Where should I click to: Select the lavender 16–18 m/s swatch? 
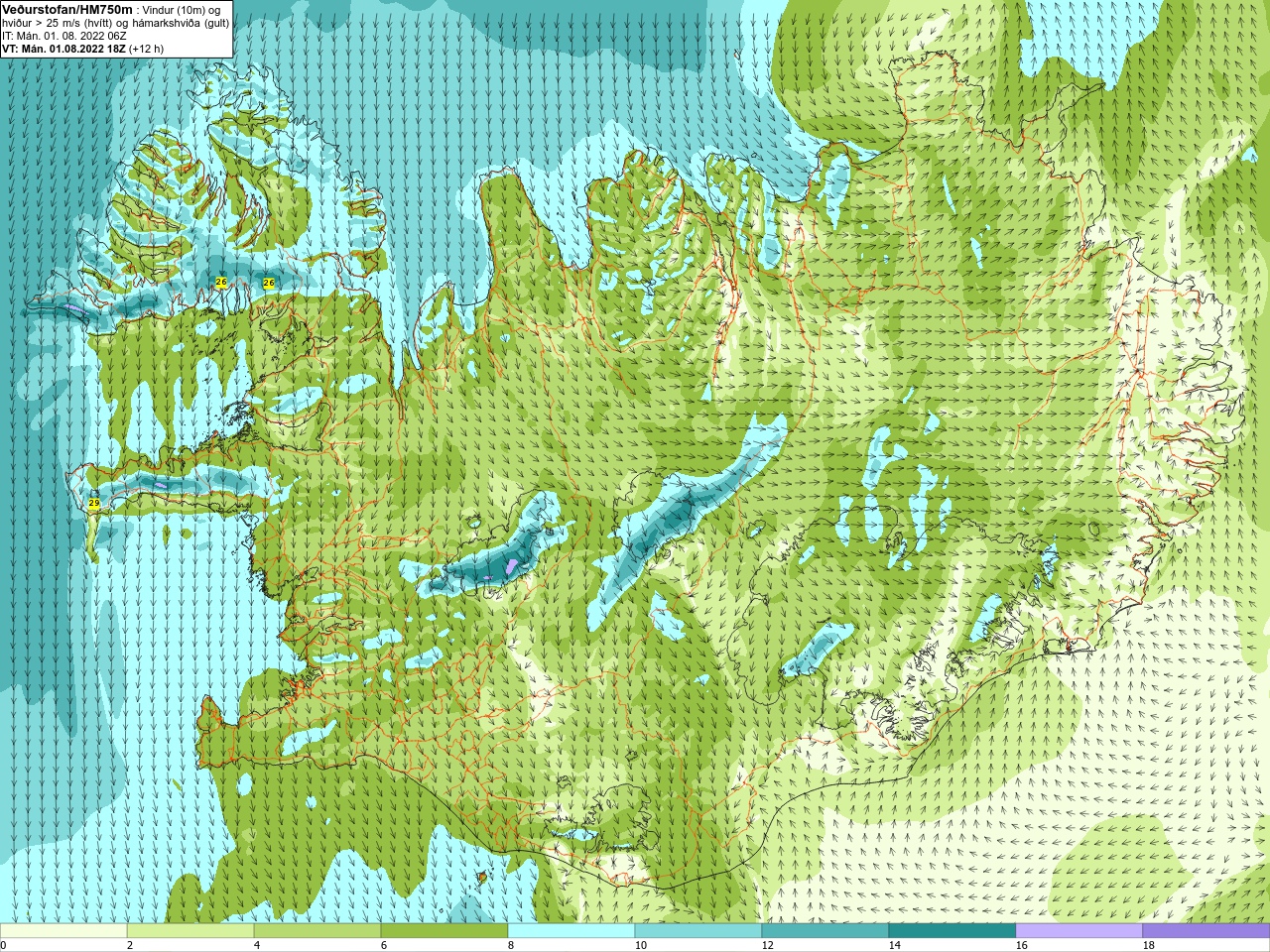[1079, 931]
